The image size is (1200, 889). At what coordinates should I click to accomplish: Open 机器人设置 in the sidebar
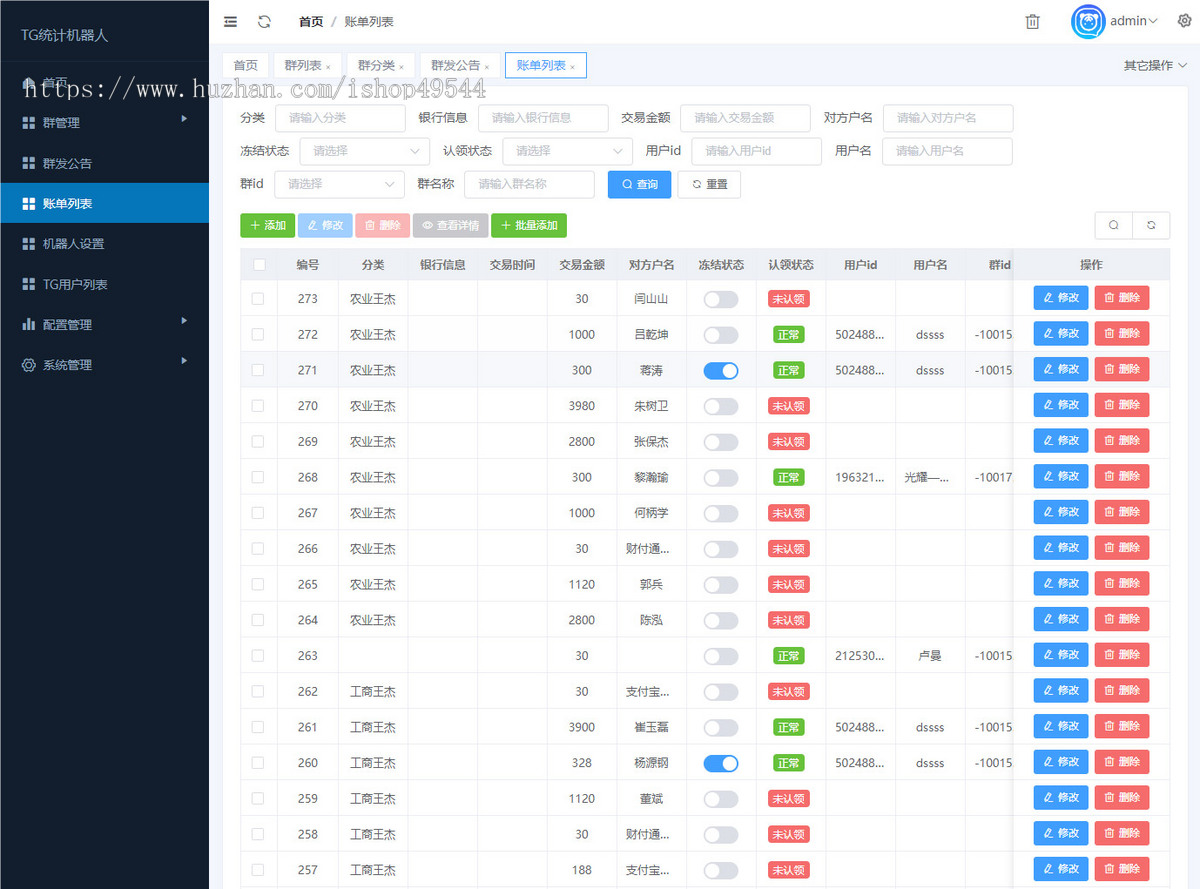(x=104, y=244)
